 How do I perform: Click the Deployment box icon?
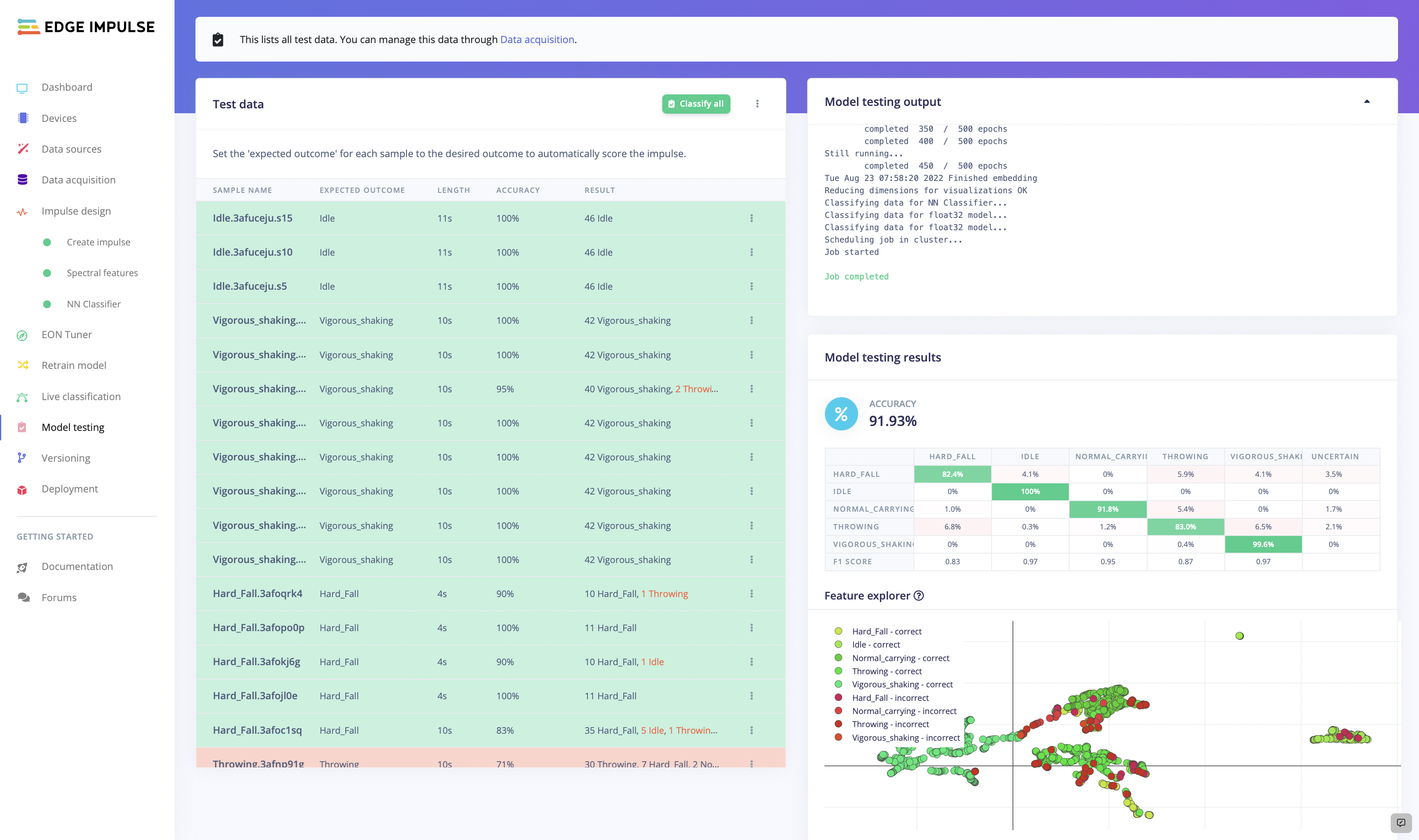click(22, 490)
